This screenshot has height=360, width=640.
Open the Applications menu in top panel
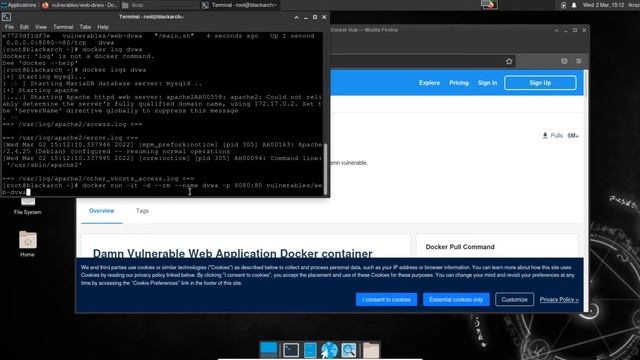[x=19, y=5]
